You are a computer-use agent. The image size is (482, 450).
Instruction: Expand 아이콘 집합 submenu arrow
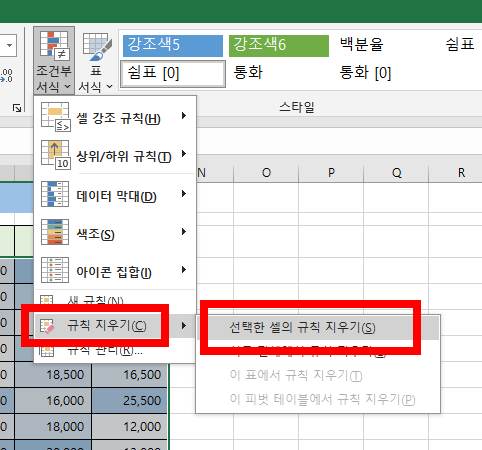184,269
